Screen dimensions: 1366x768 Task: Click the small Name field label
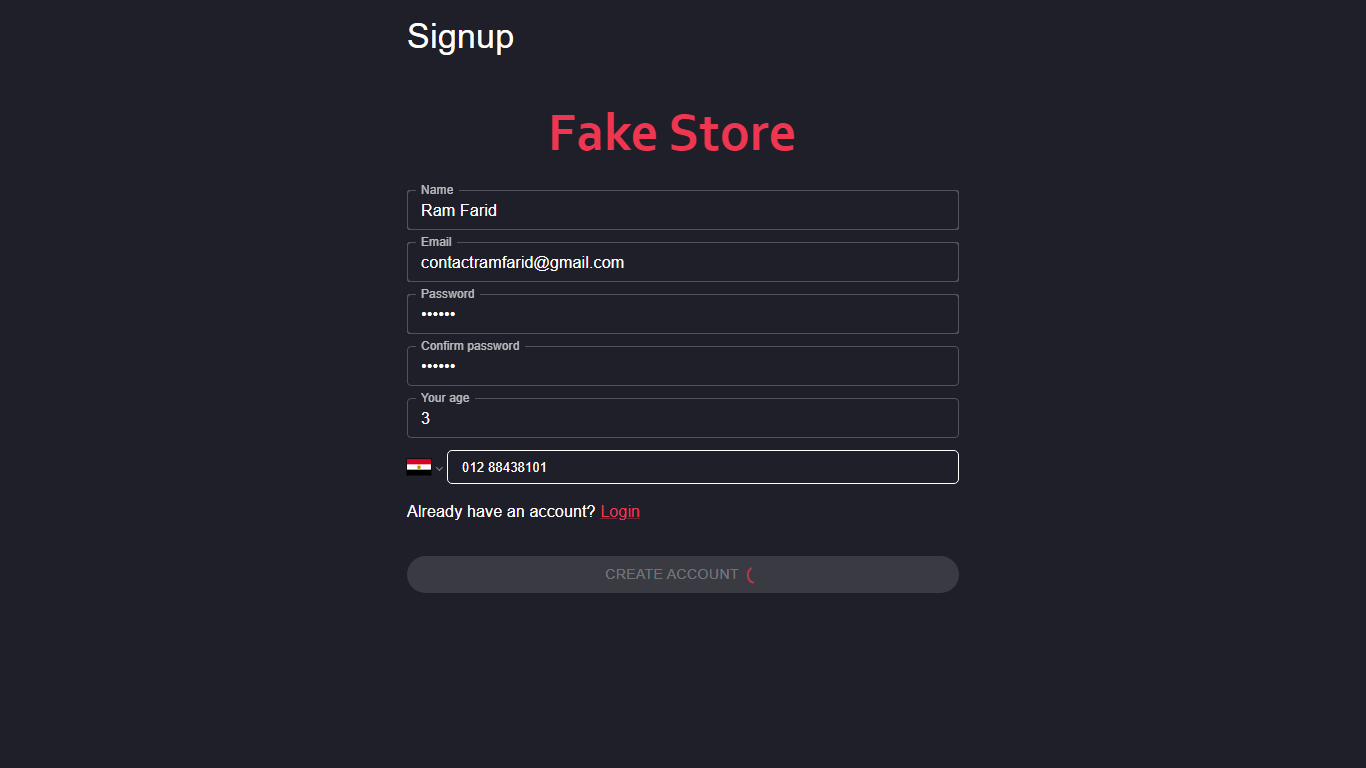437,190
